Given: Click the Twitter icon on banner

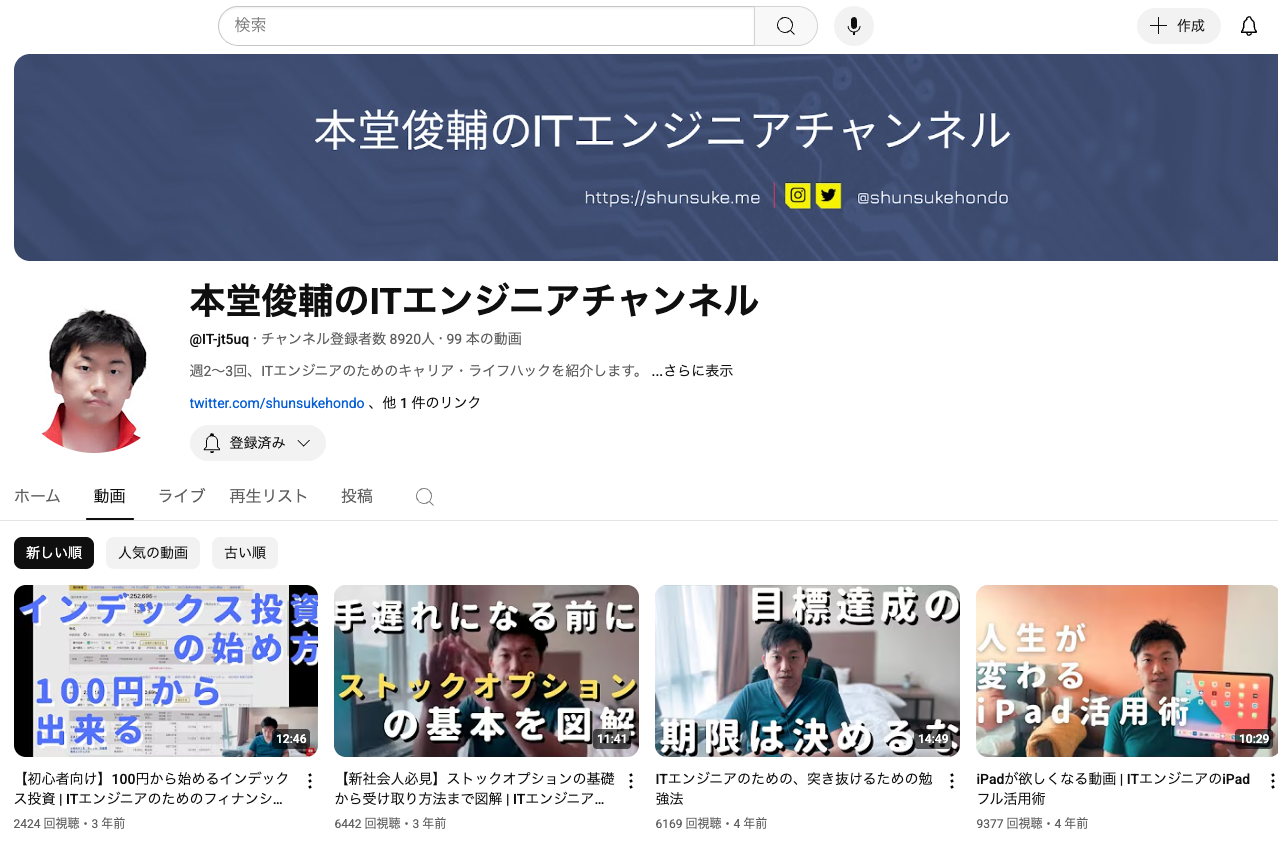Looking at the screenshot, I should pyautogui.click(x=828, y=196).
